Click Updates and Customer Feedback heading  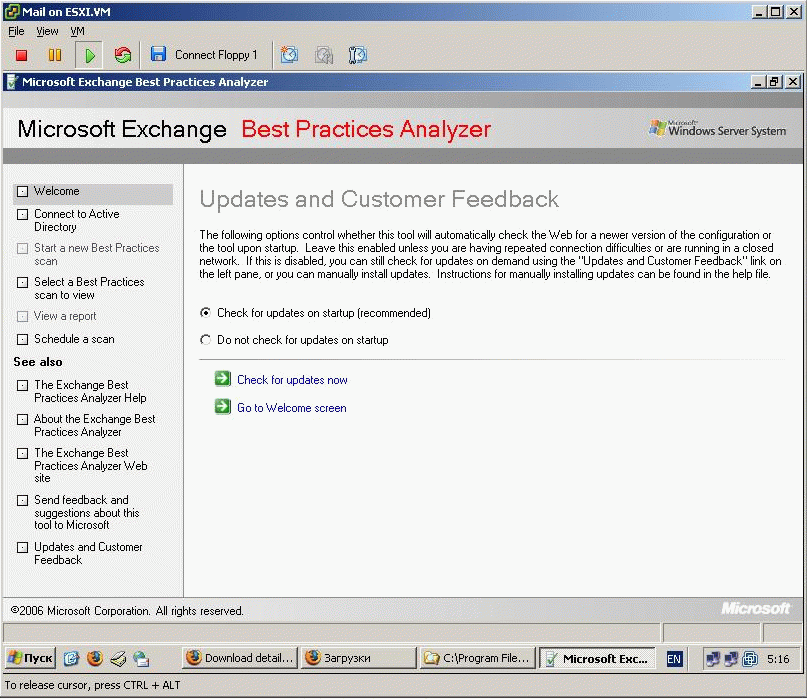tap(379, 199)
